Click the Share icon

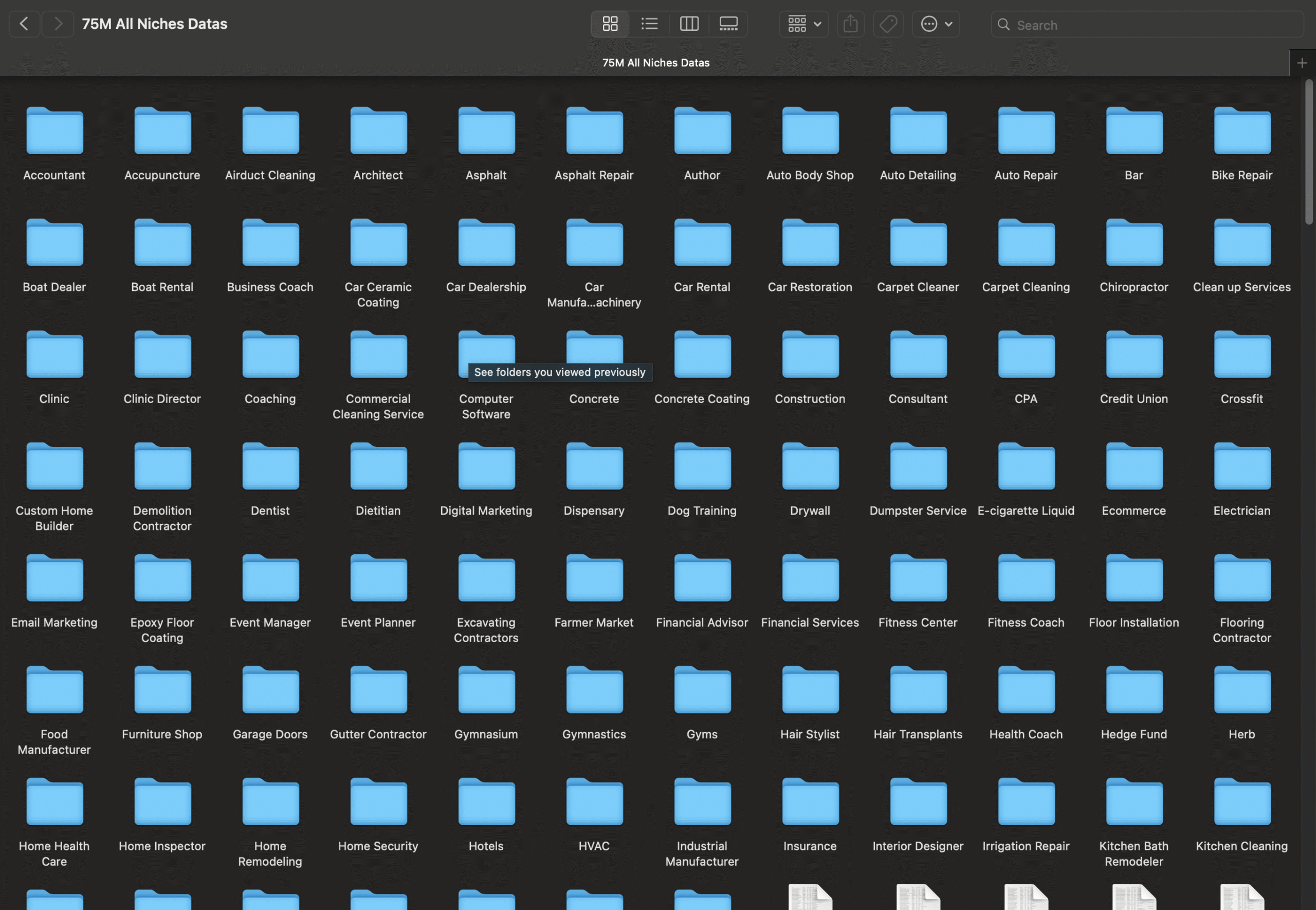(850, 24)
